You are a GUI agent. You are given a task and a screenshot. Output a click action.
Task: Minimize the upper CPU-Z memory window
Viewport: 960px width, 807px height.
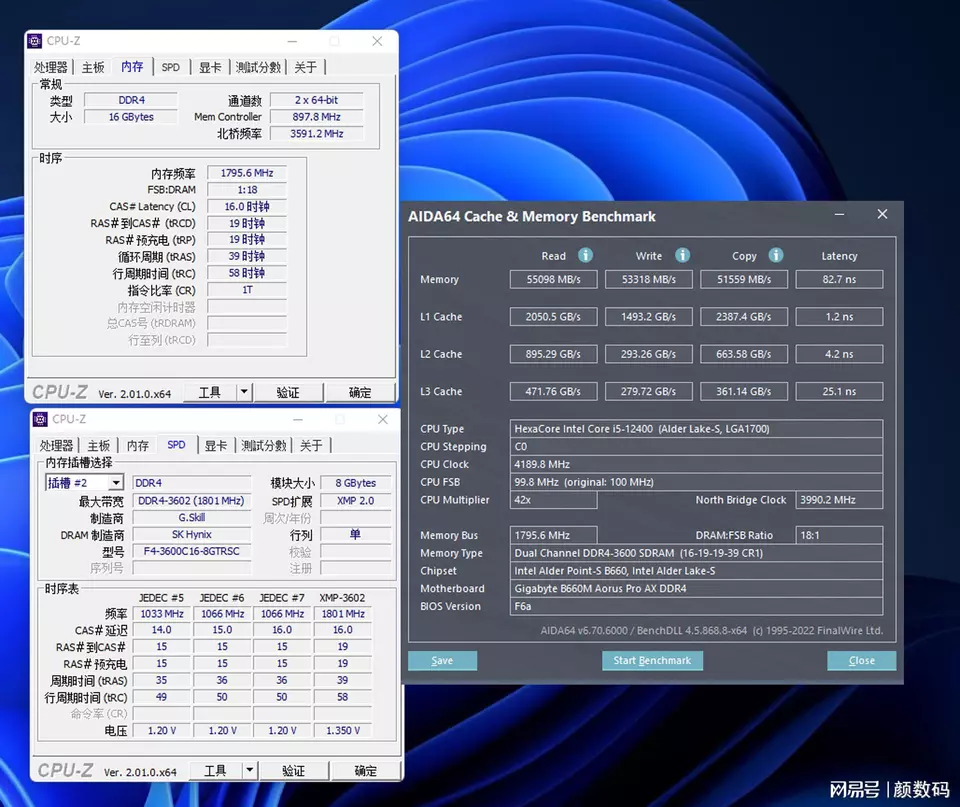coord(292,42)
